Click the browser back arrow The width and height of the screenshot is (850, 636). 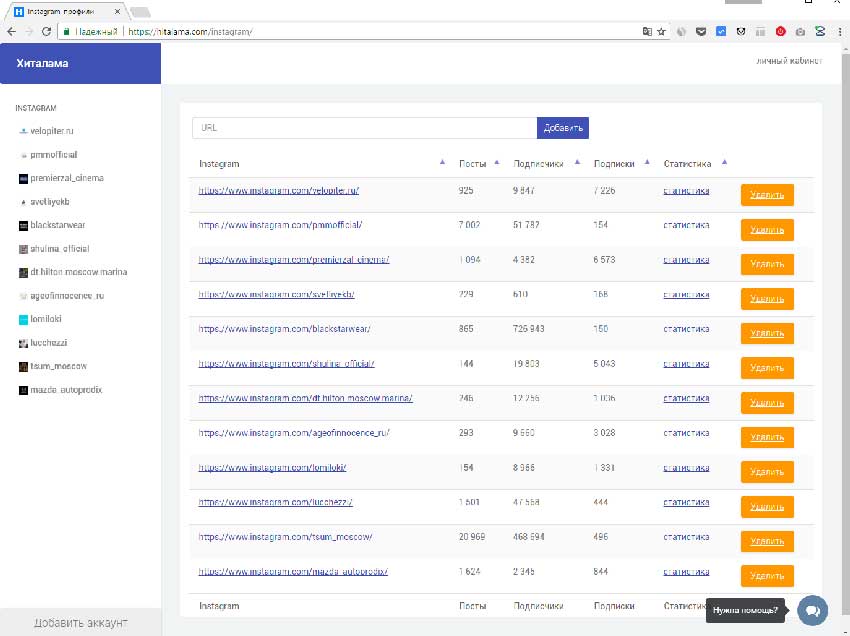click(x=11, y=31)
